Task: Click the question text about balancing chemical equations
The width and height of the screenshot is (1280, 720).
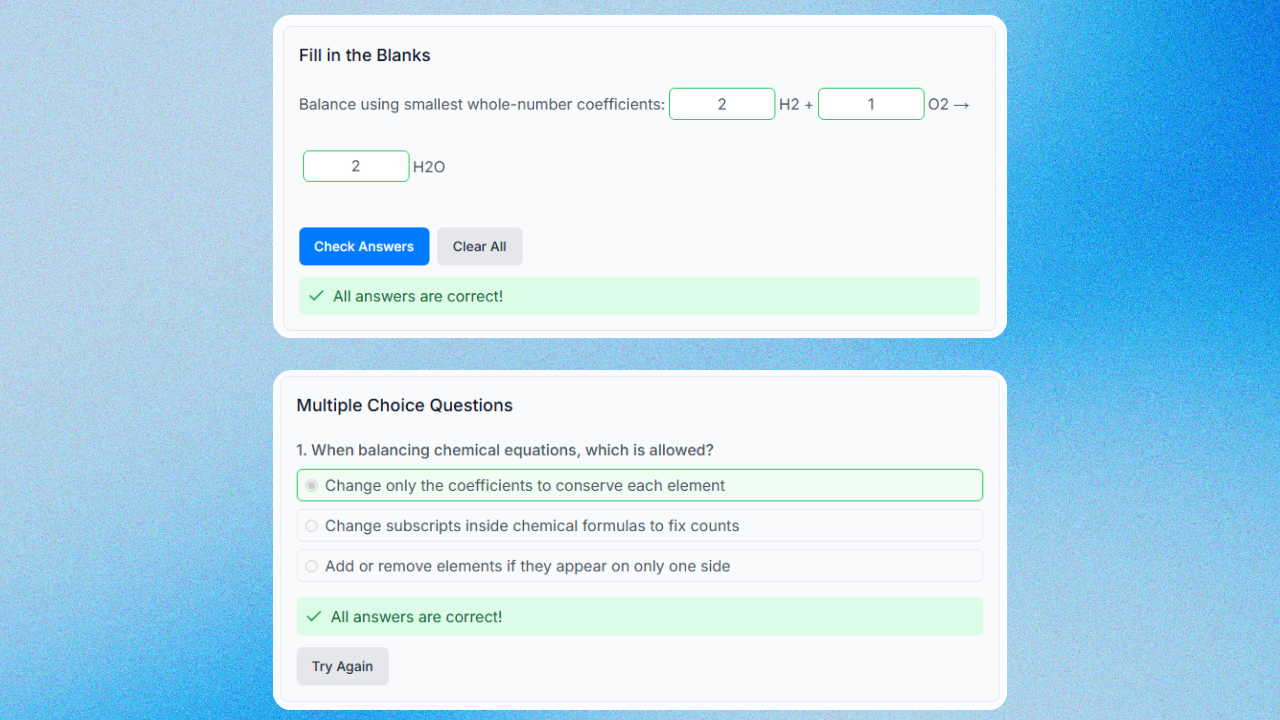Action: (505, 450)
